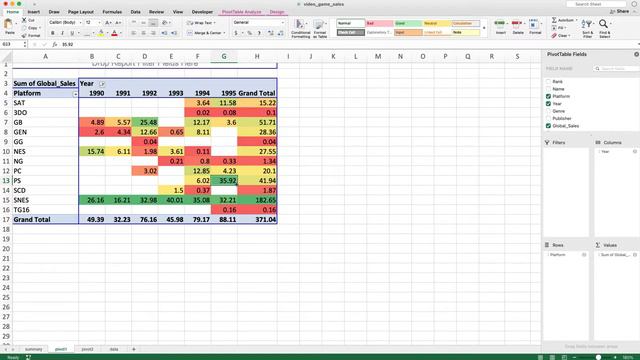Close the PivotTable Fields pane
Viewport: 640px width, 360px height.
pyautogui.click(x=636, y=54)
